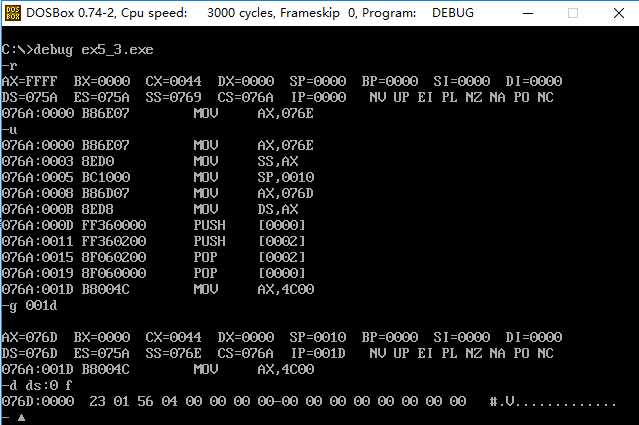Click opcode 'FF360000' at address 000D
639x425 pixels.
[114, 225]
